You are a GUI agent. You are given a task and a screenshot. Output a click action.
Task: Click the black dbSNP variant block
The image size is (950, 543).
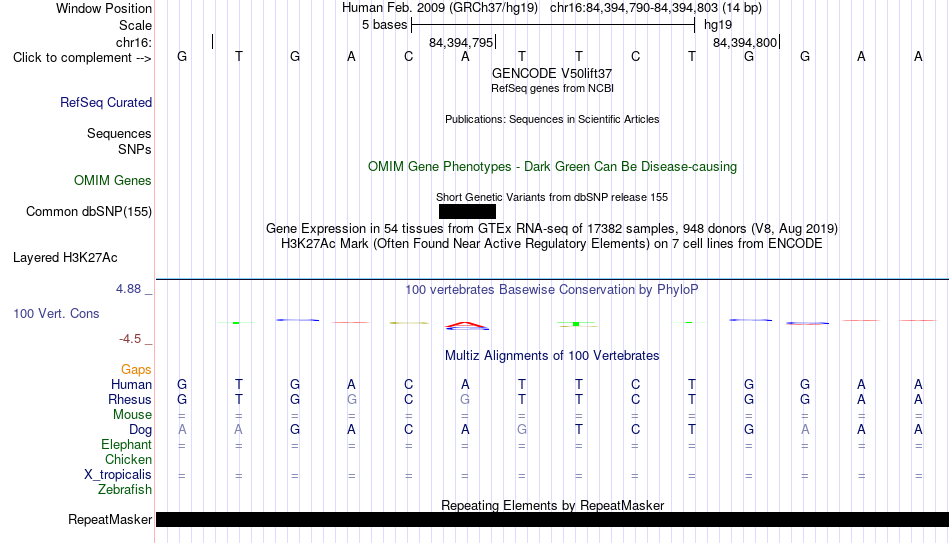(467, 212)
